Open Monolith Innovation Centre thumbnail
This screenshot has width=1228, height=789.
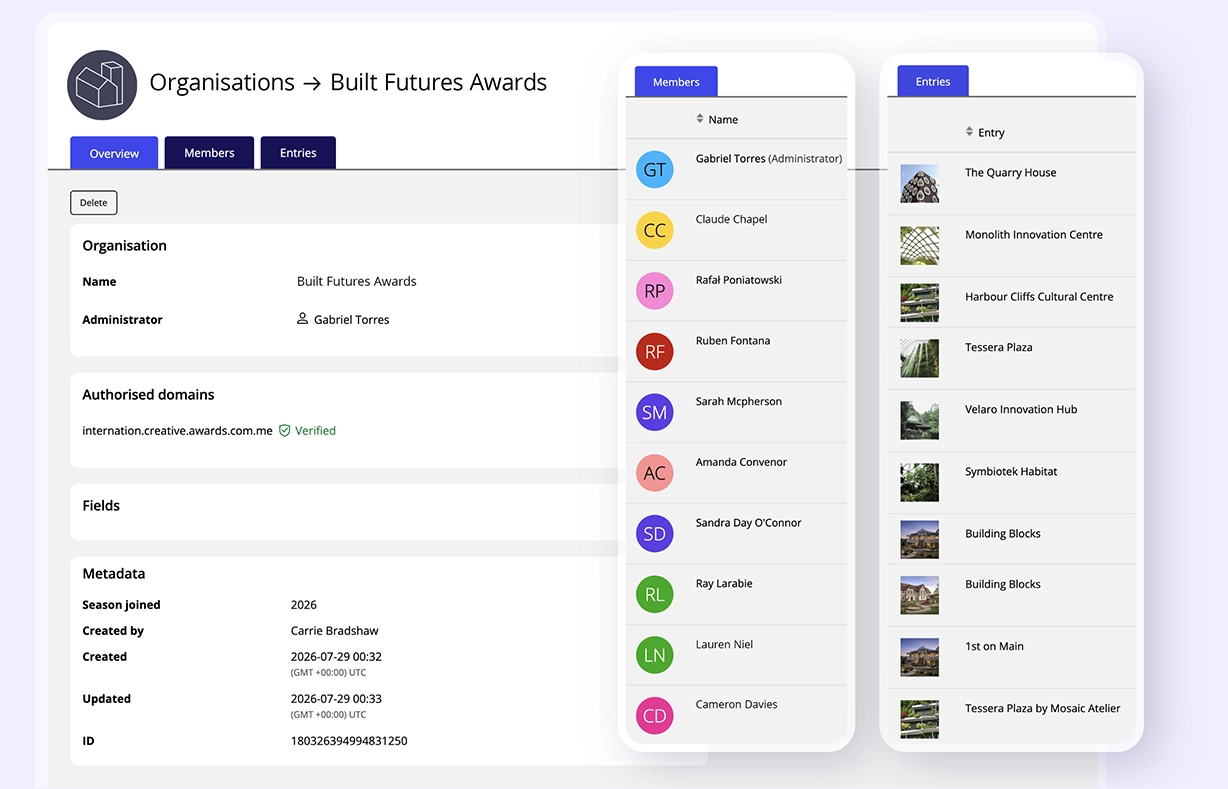coord(919,246)
